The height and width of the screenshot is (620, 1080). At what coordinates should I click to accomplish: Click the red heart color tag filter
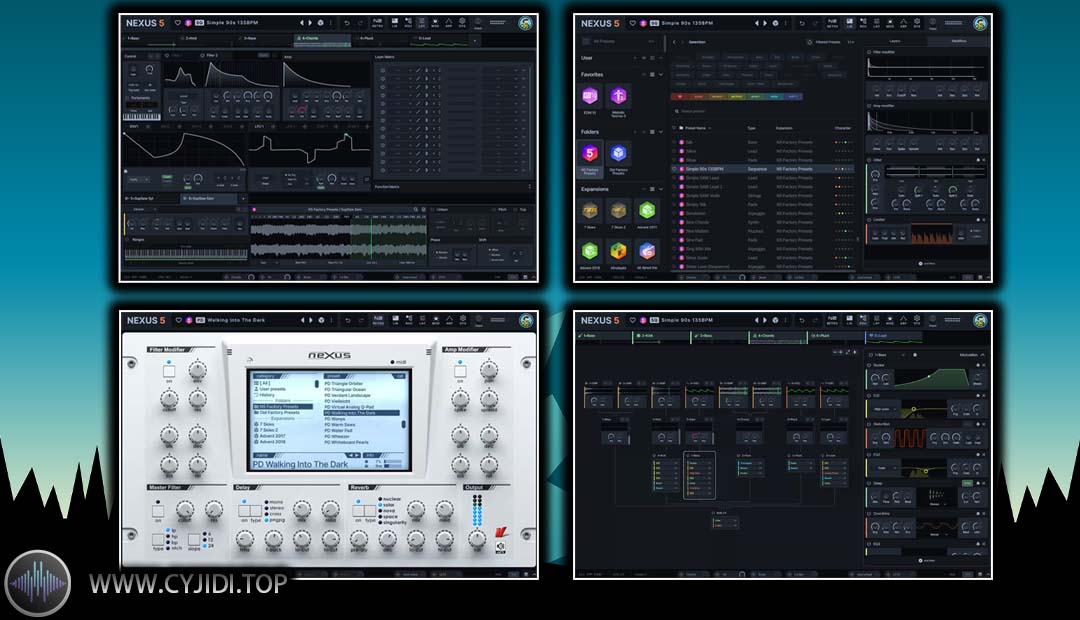[679, 96]
